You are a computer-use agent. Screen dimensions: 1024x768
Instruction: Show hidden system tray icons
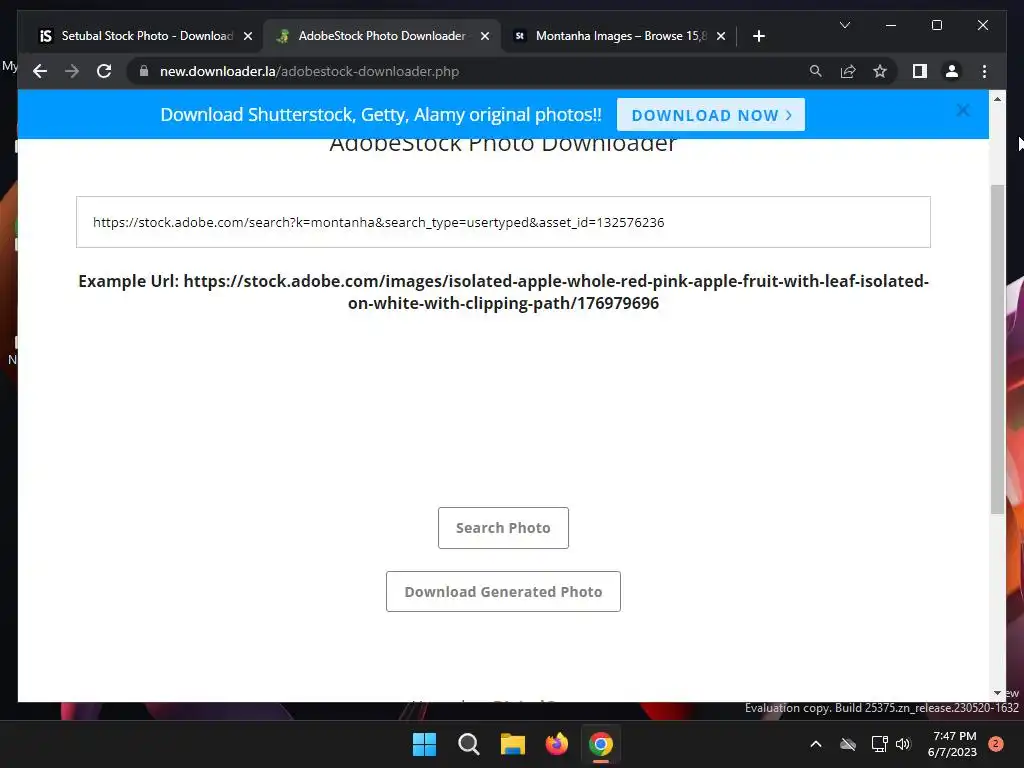(x=816, y=744)
